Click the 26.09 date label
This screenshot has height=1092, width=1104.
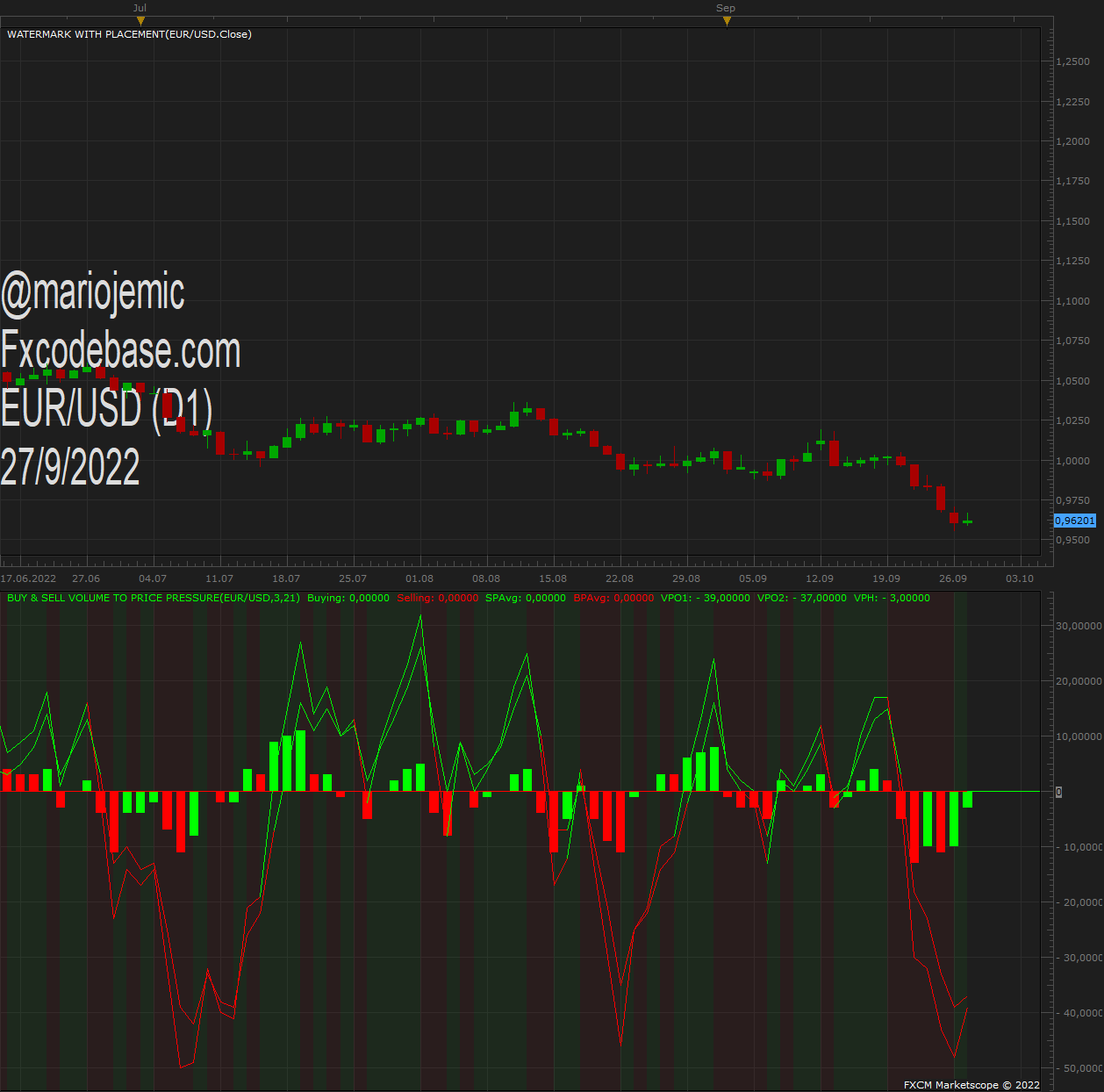pyautogui.click(x=953, y=578)
